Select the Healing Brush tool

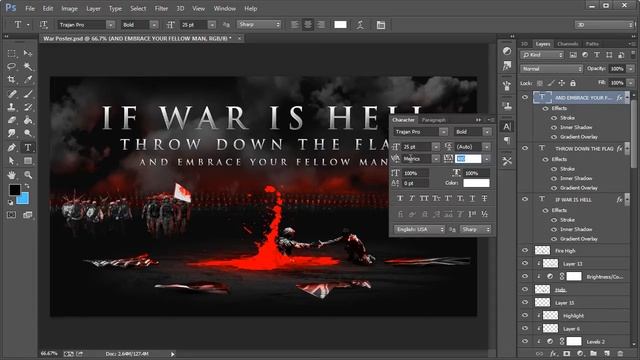coord(11,94)
